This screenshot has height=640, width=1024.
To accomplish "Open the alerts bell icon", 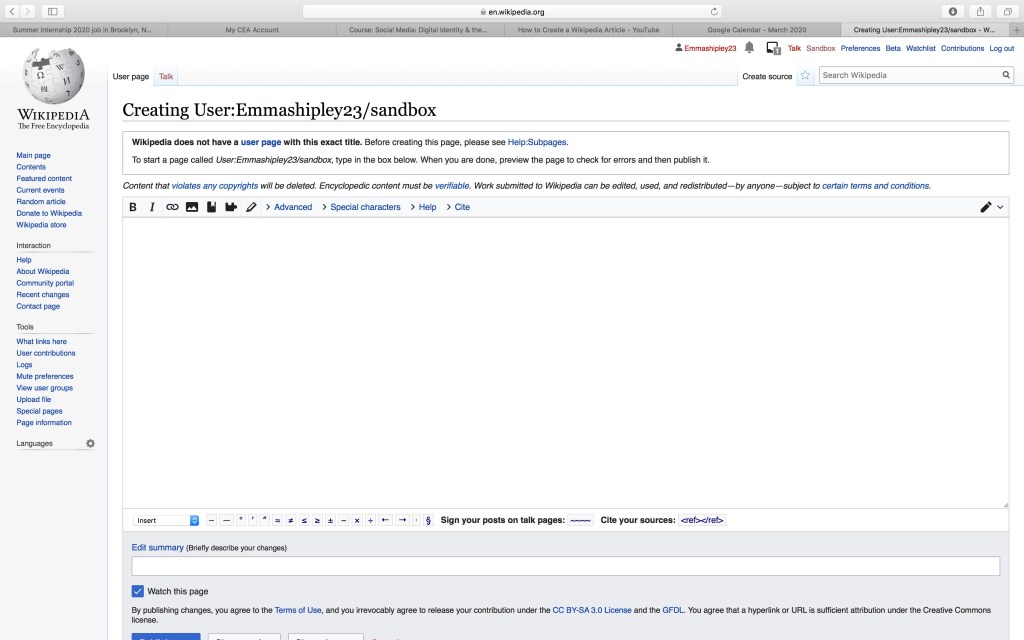I will pyautogui.click(x=749, y=48).
